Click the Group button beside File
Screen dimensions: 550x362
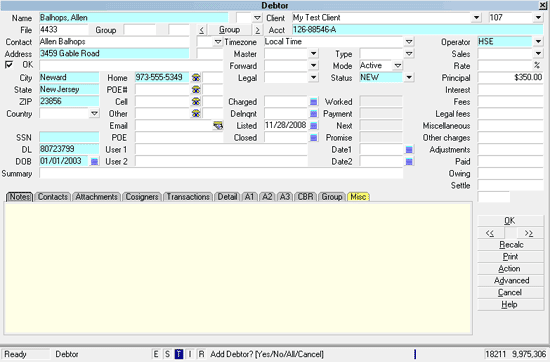(229, 30)
